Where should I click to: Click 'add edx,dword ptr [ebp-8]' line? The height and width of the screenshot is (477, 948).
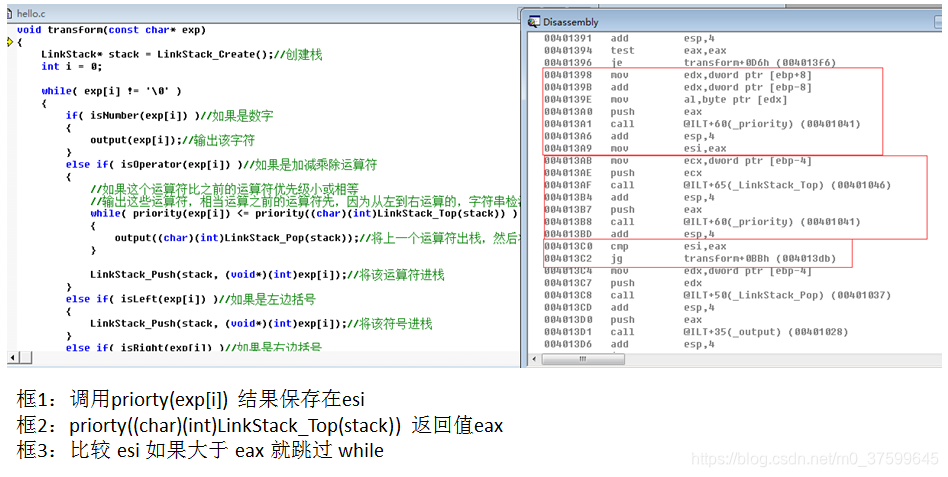point(677,88)
